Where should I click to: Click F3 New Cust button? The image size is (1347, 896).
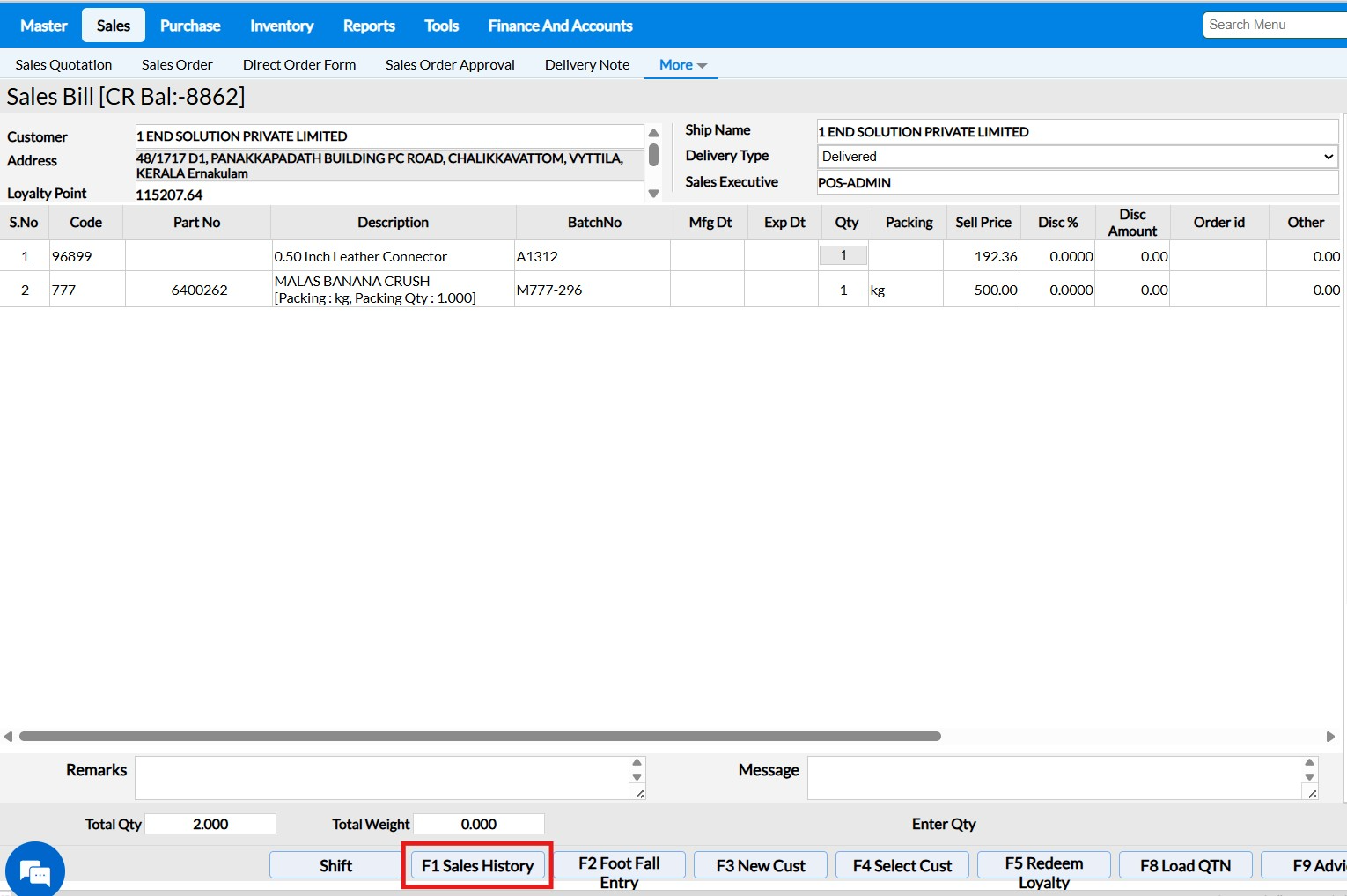[x=761, y=865]
